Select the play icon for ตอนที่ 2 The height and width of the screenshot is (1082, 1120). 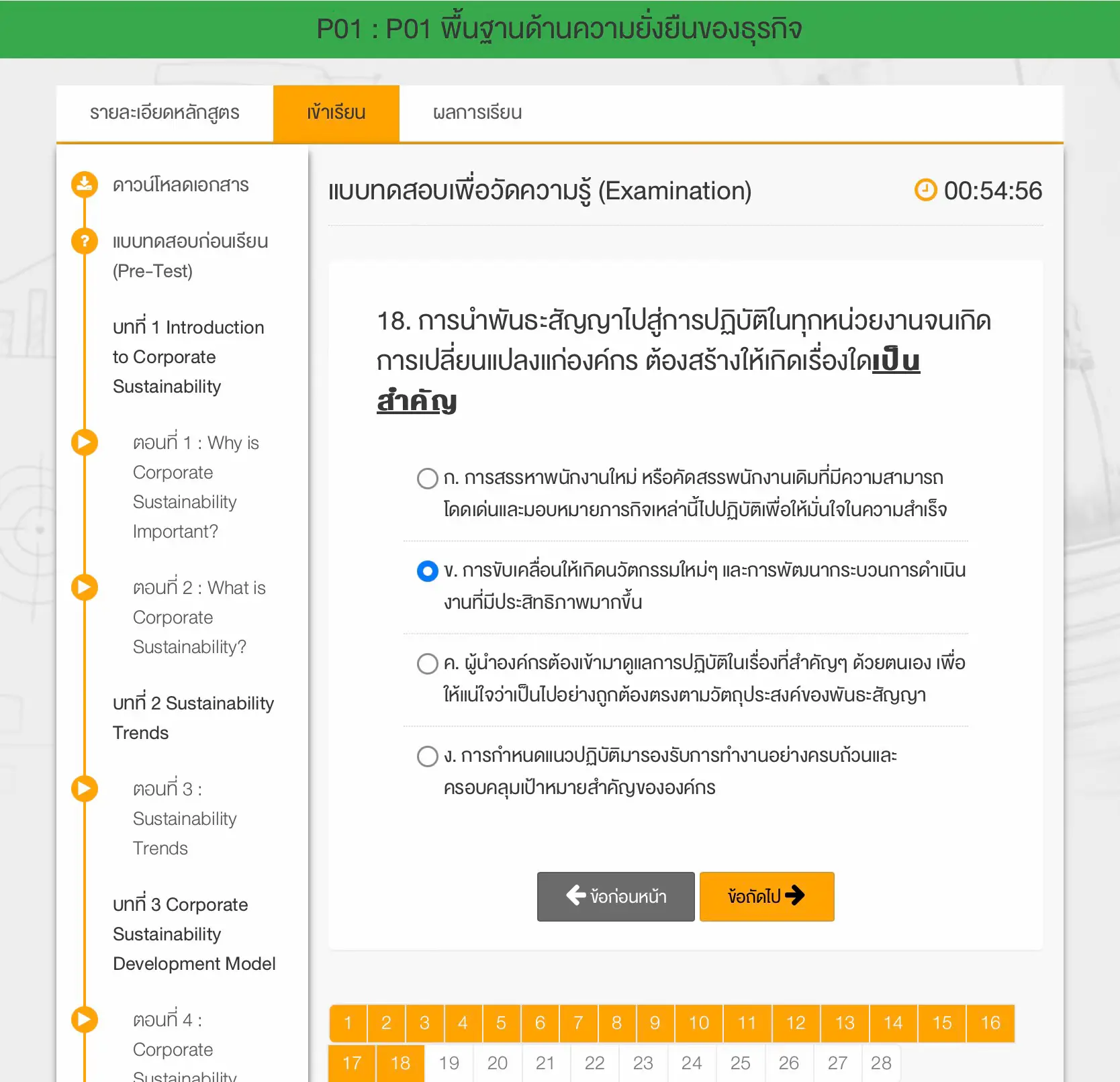coord(84,587)
